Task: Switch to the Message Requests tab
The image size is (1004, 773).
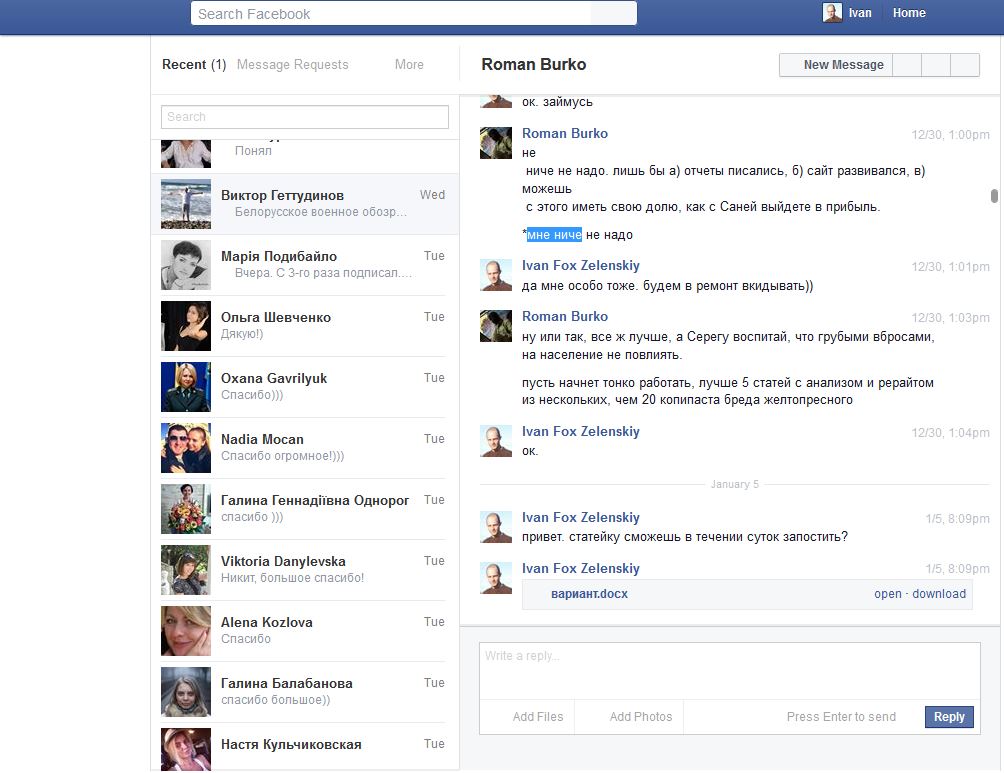Action: (x=293, y=65)
